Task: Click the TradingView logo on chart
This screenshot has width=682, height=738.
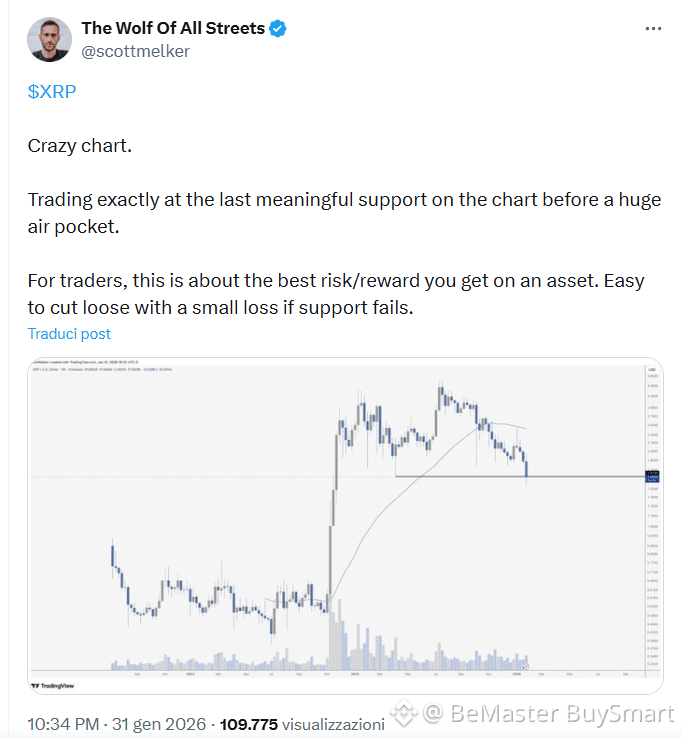Action: [x=53, y=685]
